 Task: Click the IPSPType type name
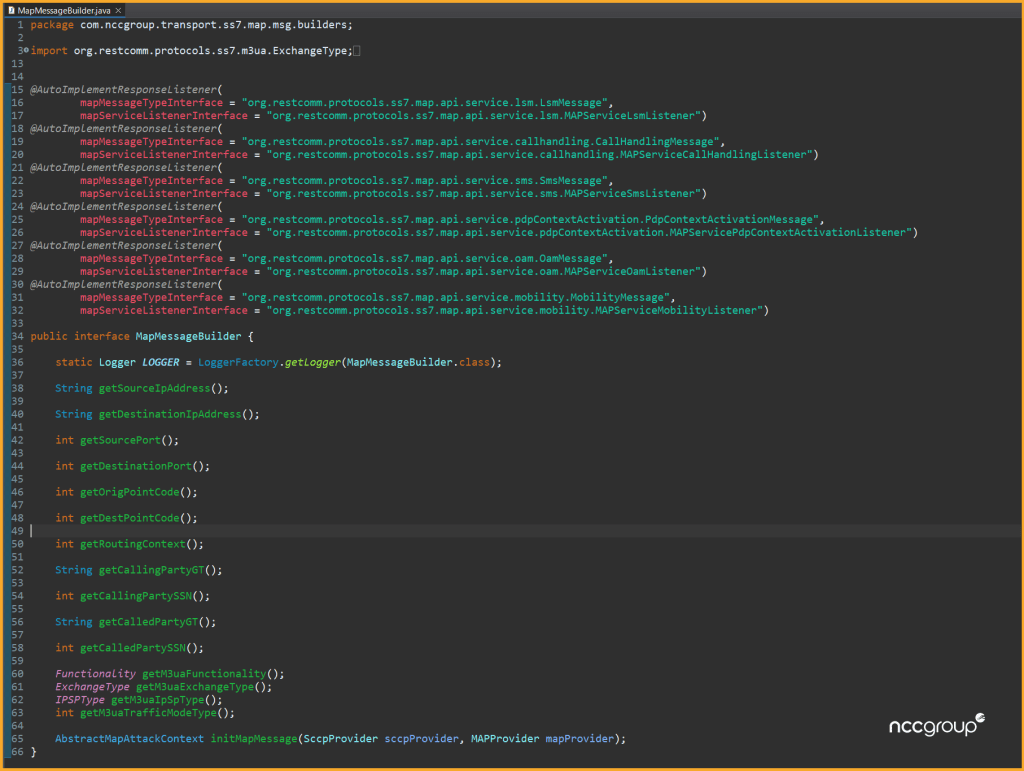click(80, 700)
